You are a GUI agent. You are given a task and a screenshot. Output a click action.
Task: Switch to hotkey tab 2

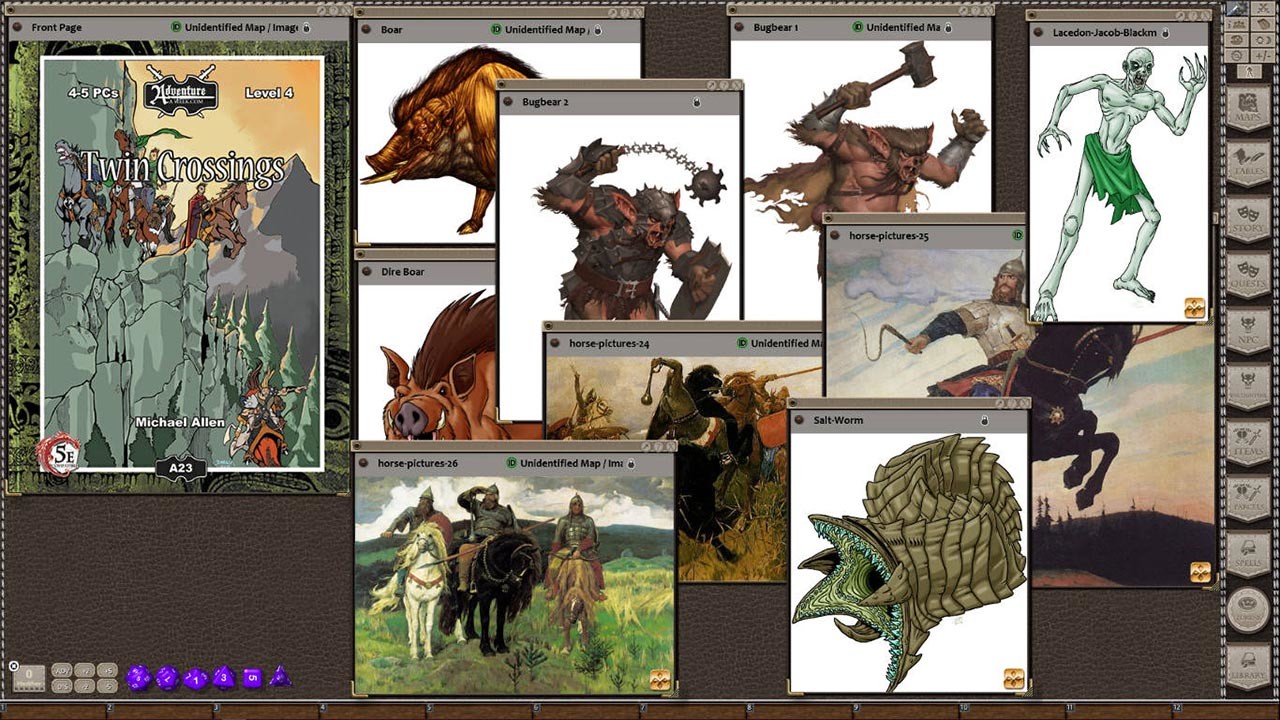click(110, 709)
